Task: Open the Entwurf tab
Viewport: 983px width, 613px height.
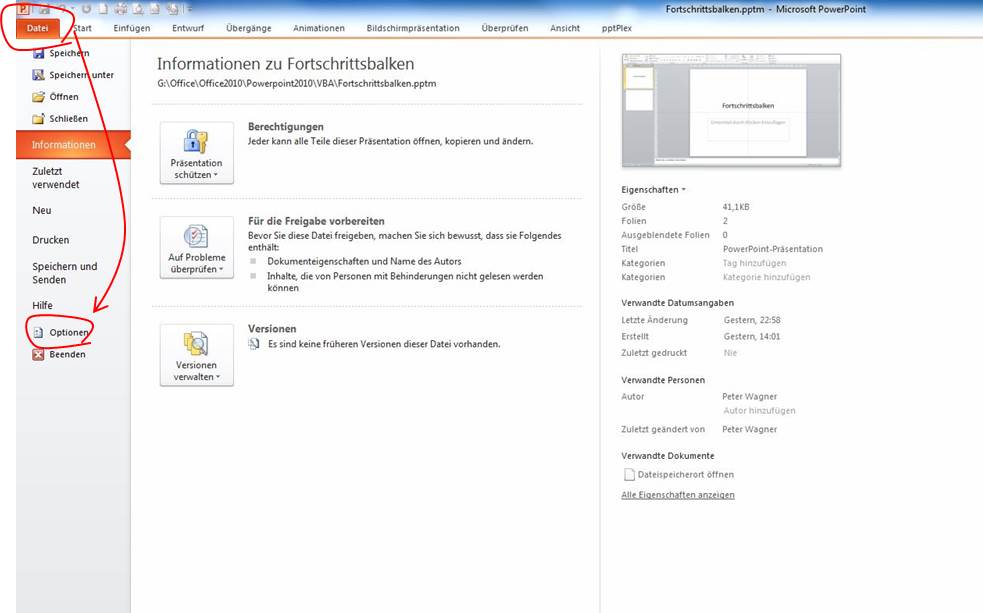Action: coord(188,28)
